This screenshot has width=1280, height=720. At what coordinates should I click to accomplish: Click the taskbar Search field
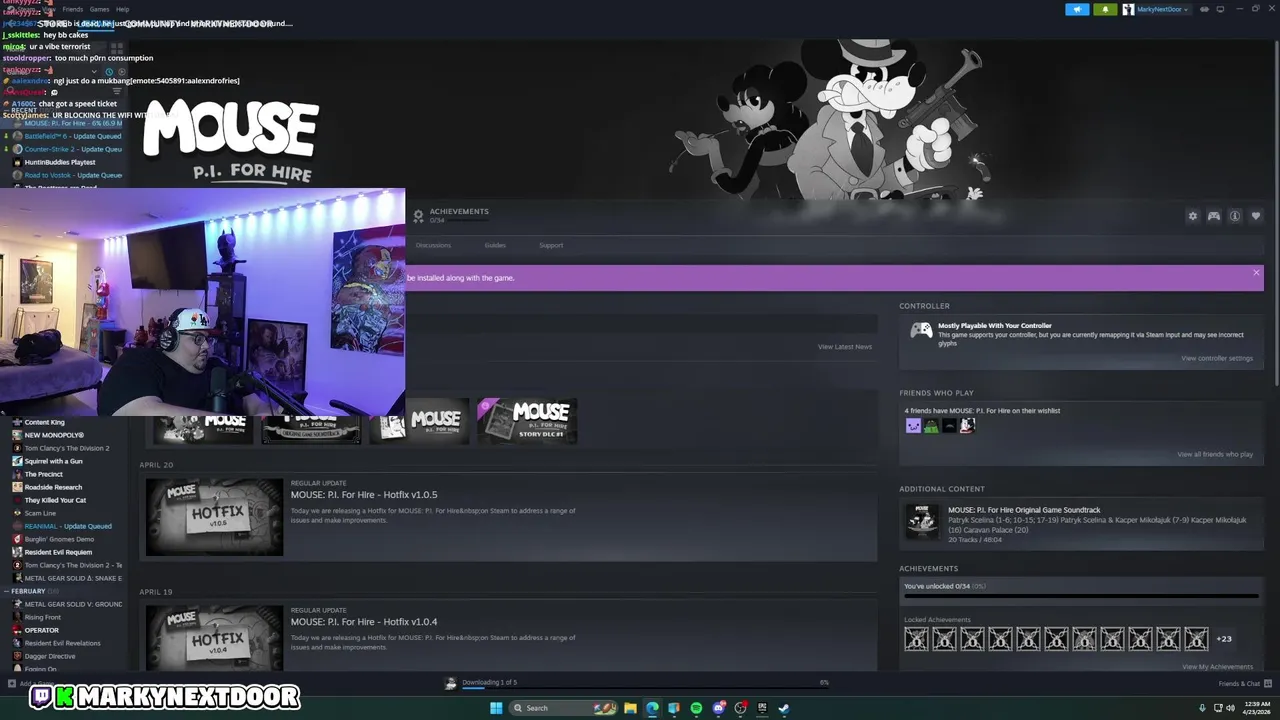point(565,708)
